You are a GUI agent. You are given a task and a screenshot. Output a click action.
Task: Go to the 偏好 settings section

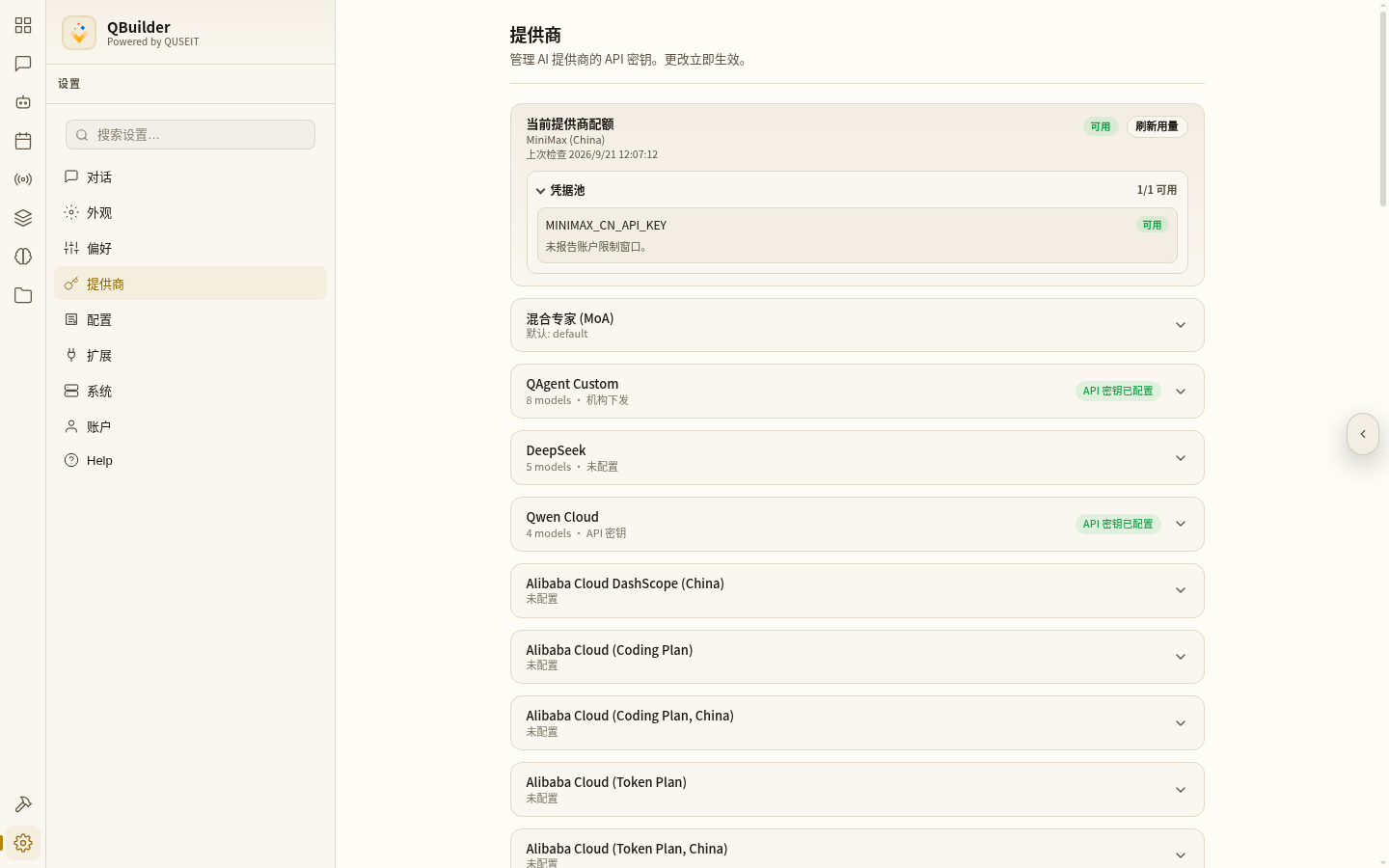pyautogui.click(x=190, y=248)
